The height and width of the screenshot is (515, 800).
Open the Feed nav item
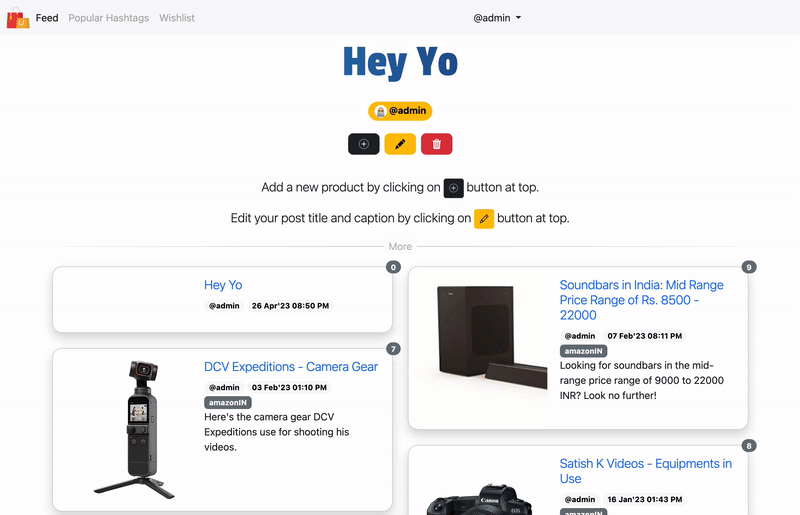pyautogui.click(x=47, y=18)
